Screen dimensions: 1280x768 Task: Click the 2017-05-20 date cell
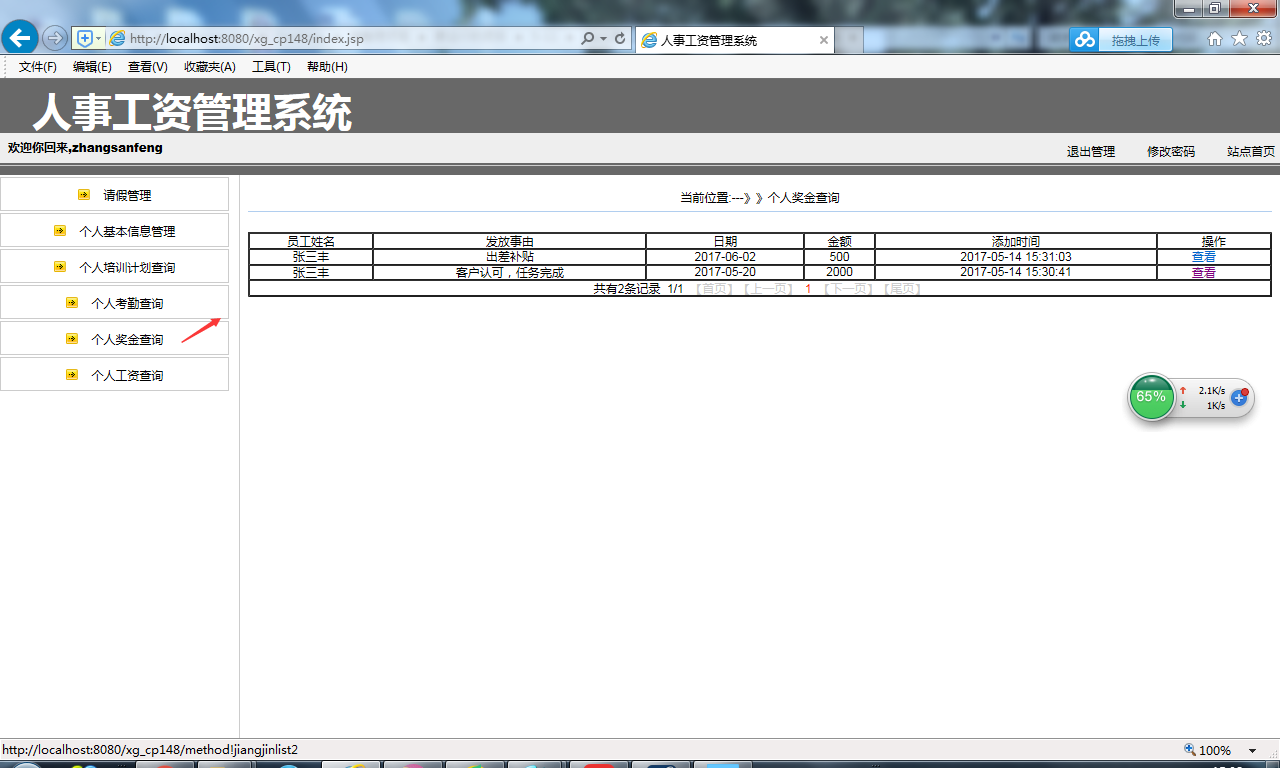[725, 273]
